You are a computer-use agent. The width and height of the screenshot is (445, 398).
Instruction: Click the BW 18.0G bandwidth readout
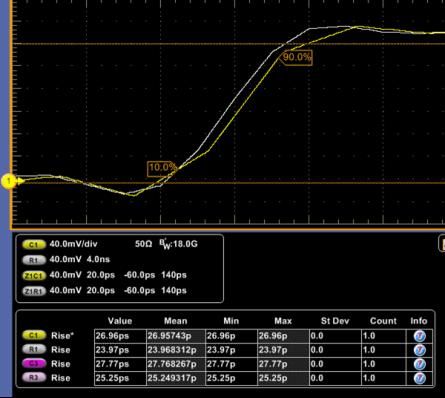point(178,244)
